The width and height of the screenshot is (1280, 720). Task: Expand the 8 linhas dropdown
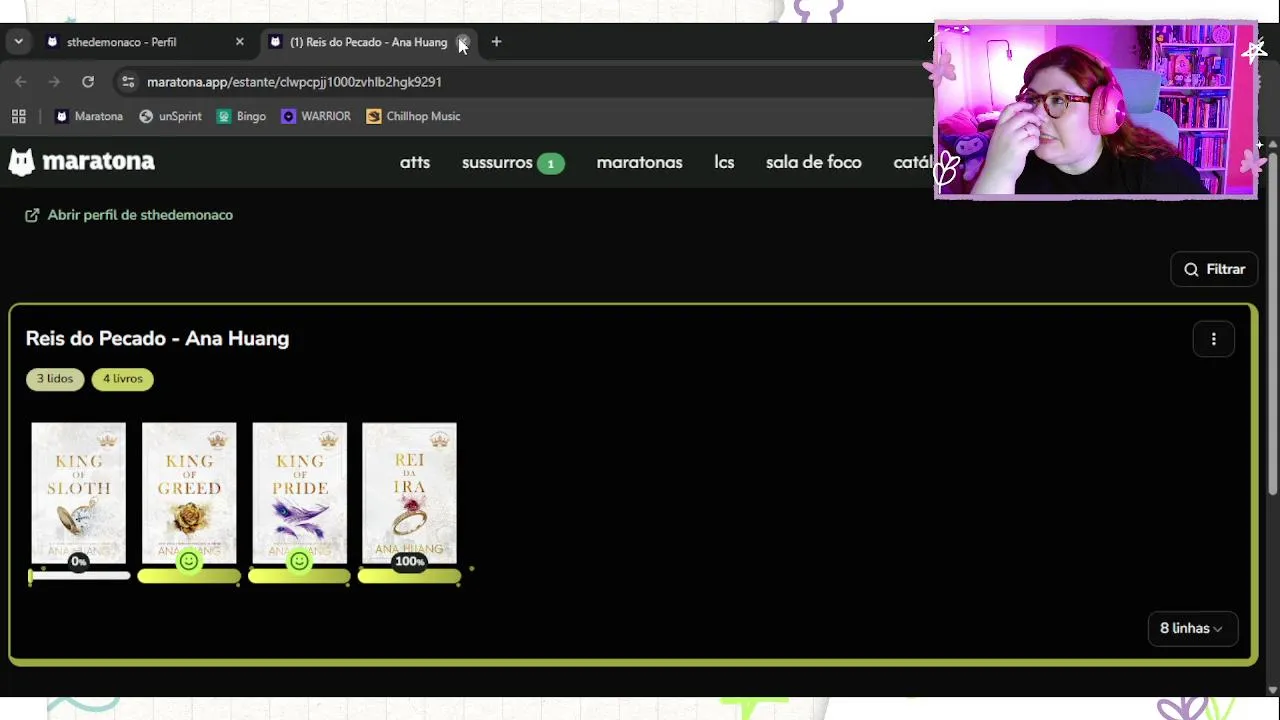[x=1192, y=628]
